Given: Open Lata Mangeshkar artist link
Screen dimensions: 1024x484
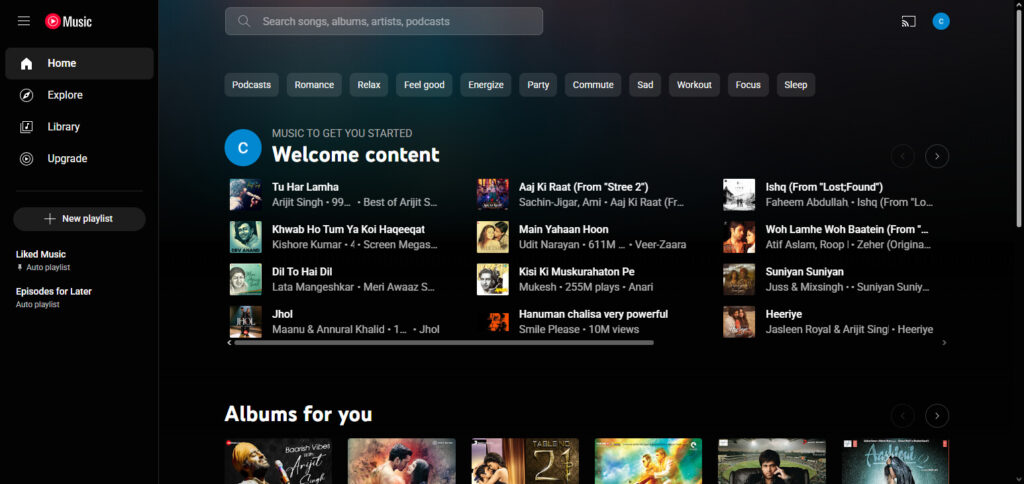Looking at the screenshot, I should [313, 287].
